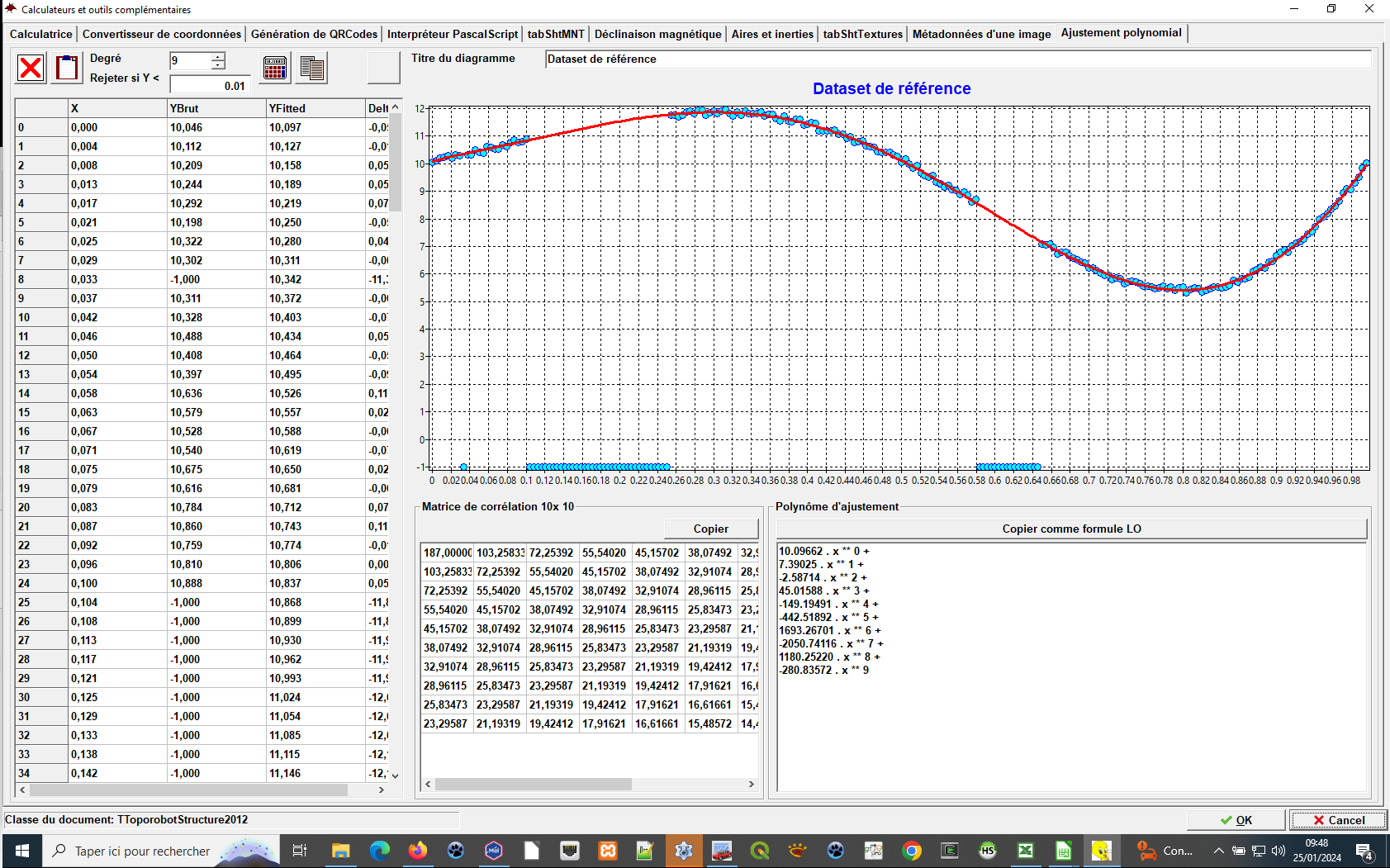
Task: Click the YBrut column header
Action: pos(216,108)
